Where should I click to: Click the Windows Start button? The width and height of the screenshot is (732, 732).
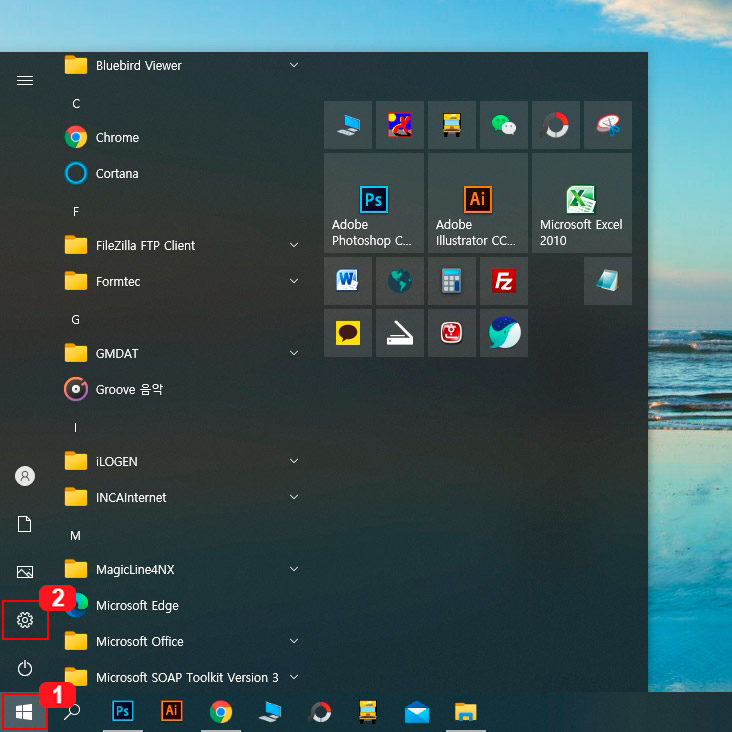point(24,712)
